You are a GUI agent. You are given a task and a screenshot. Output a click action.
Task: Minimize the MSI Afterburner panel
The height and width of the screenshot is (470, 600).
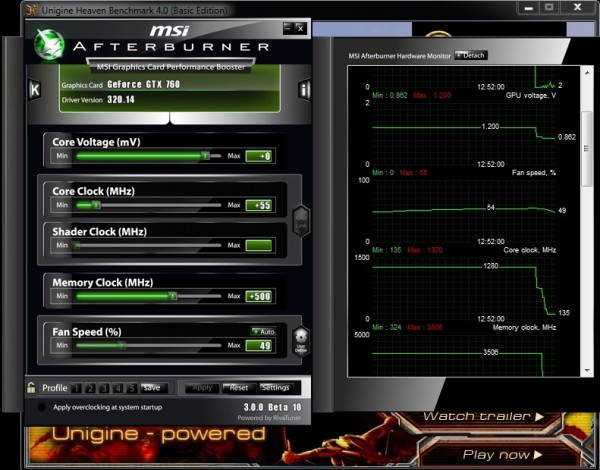coord(288,28)
